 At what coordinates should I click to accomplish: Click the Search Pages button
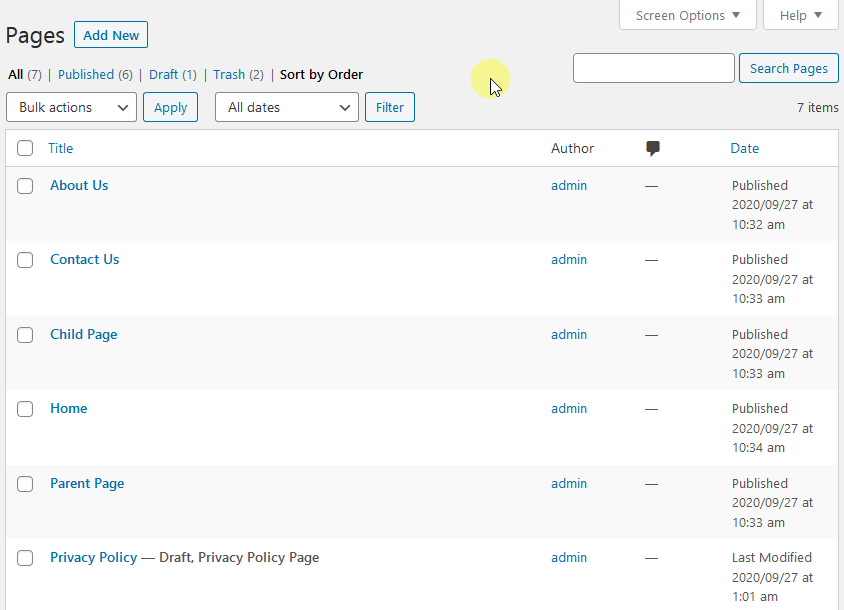tap(788, 68)
